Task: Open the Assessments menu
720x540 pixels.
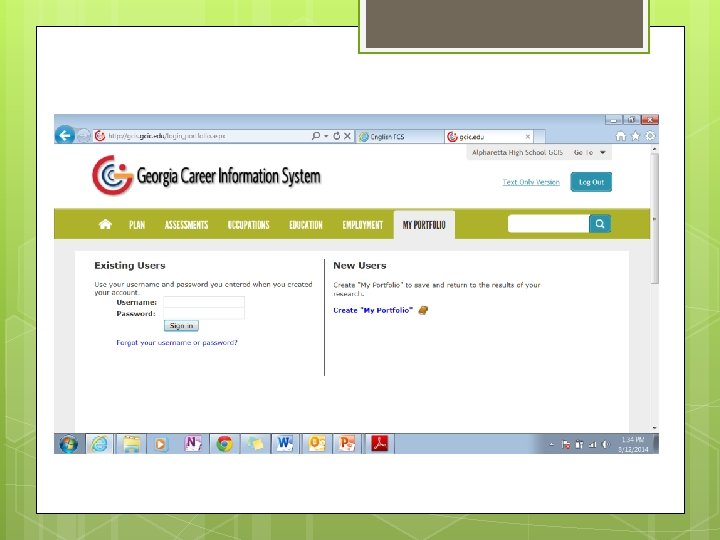Action: tap(186, 225)
